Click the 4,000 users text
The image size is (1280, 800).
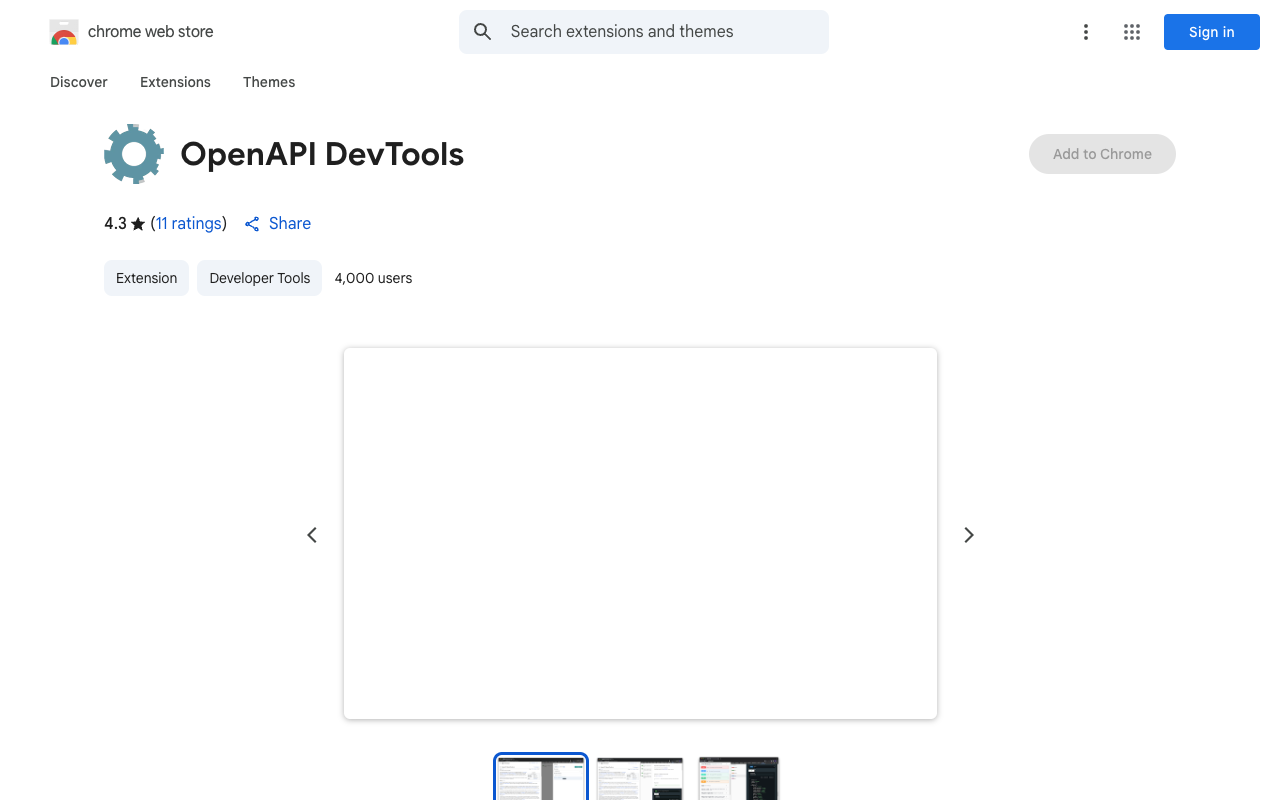point(373,278)
